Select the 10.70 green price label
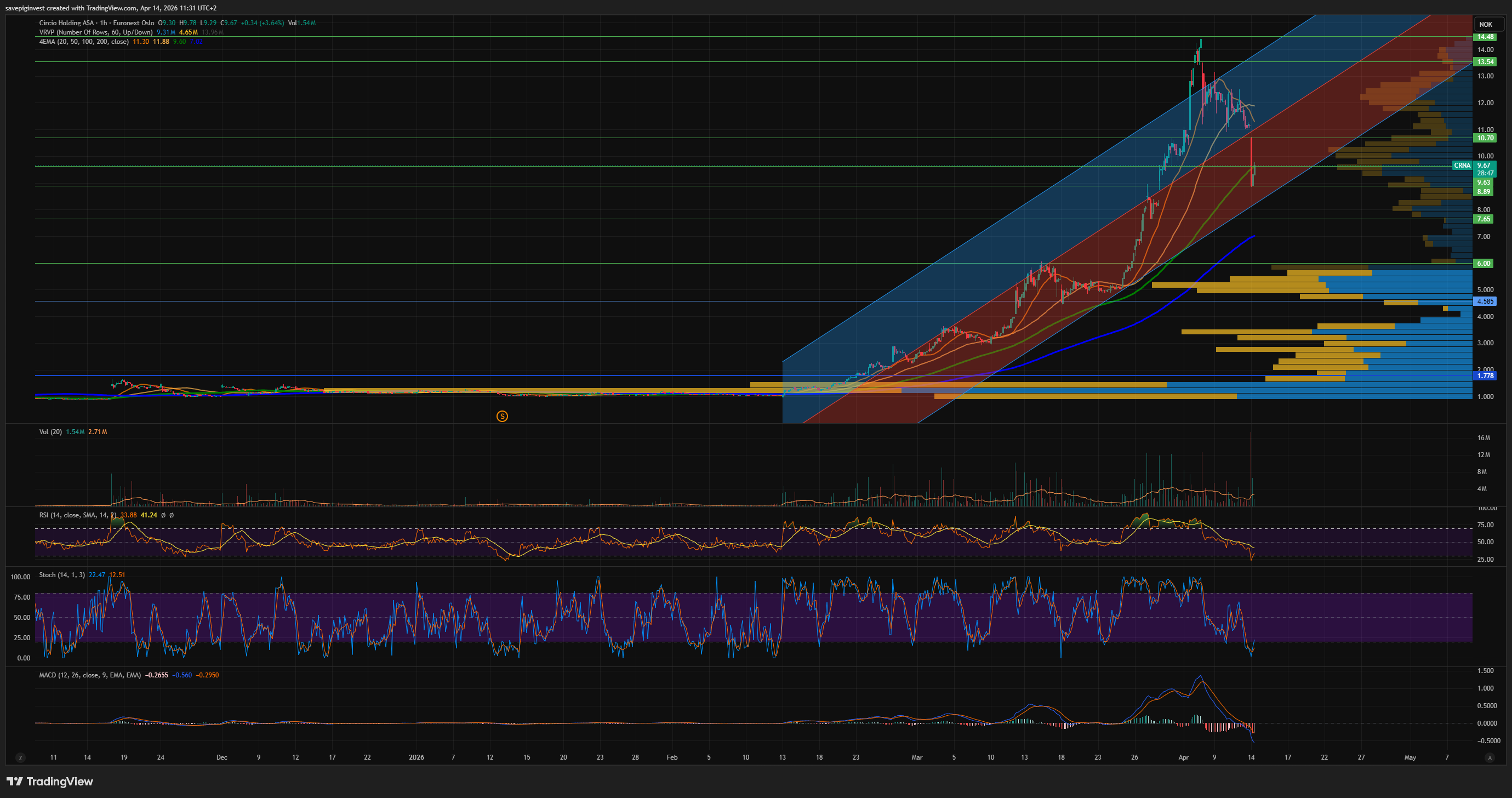The height and width of the screenshot is (798, 1512). click(x=1485, y=138)
